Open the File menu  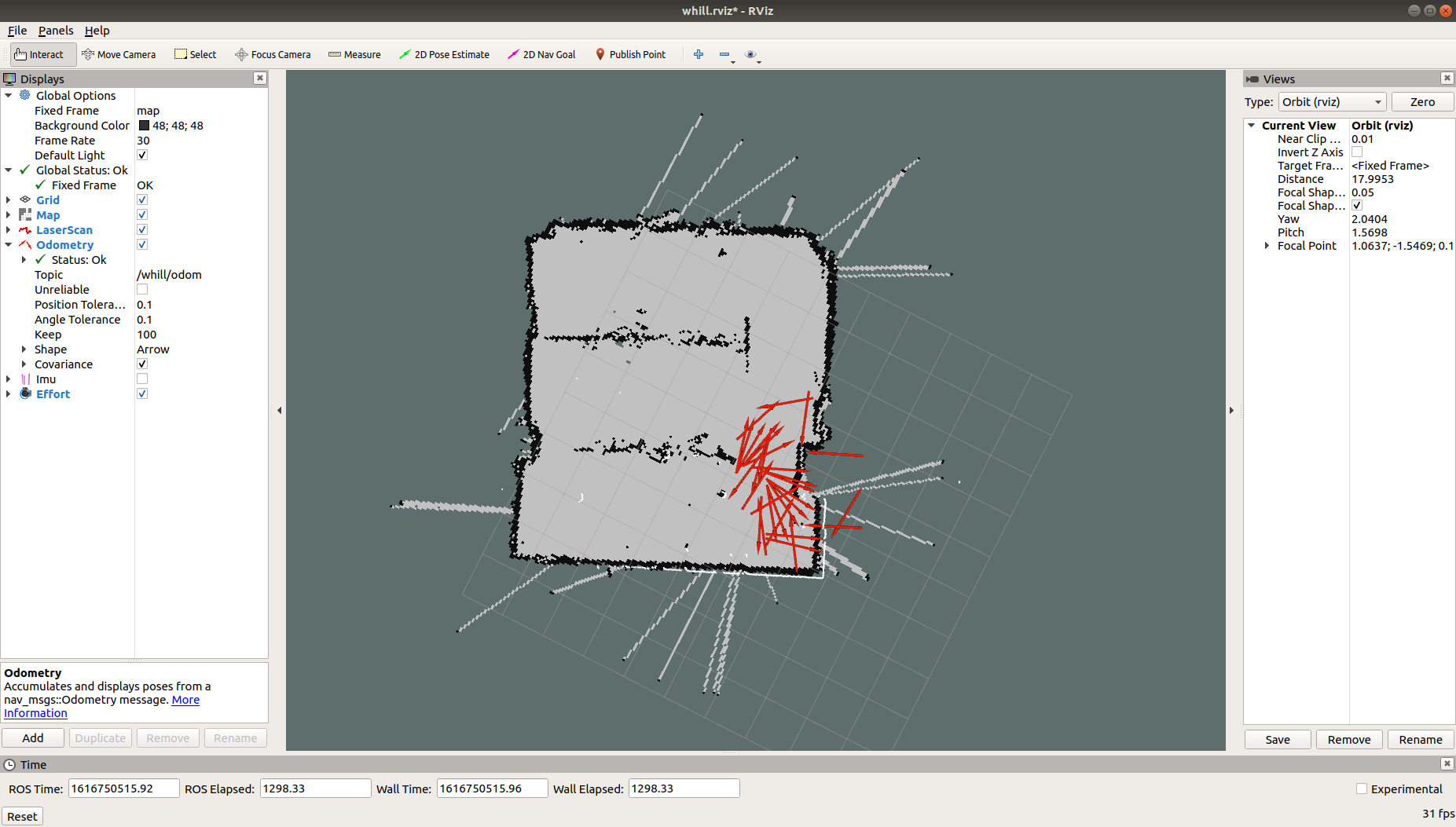click(x=17, y=31)
